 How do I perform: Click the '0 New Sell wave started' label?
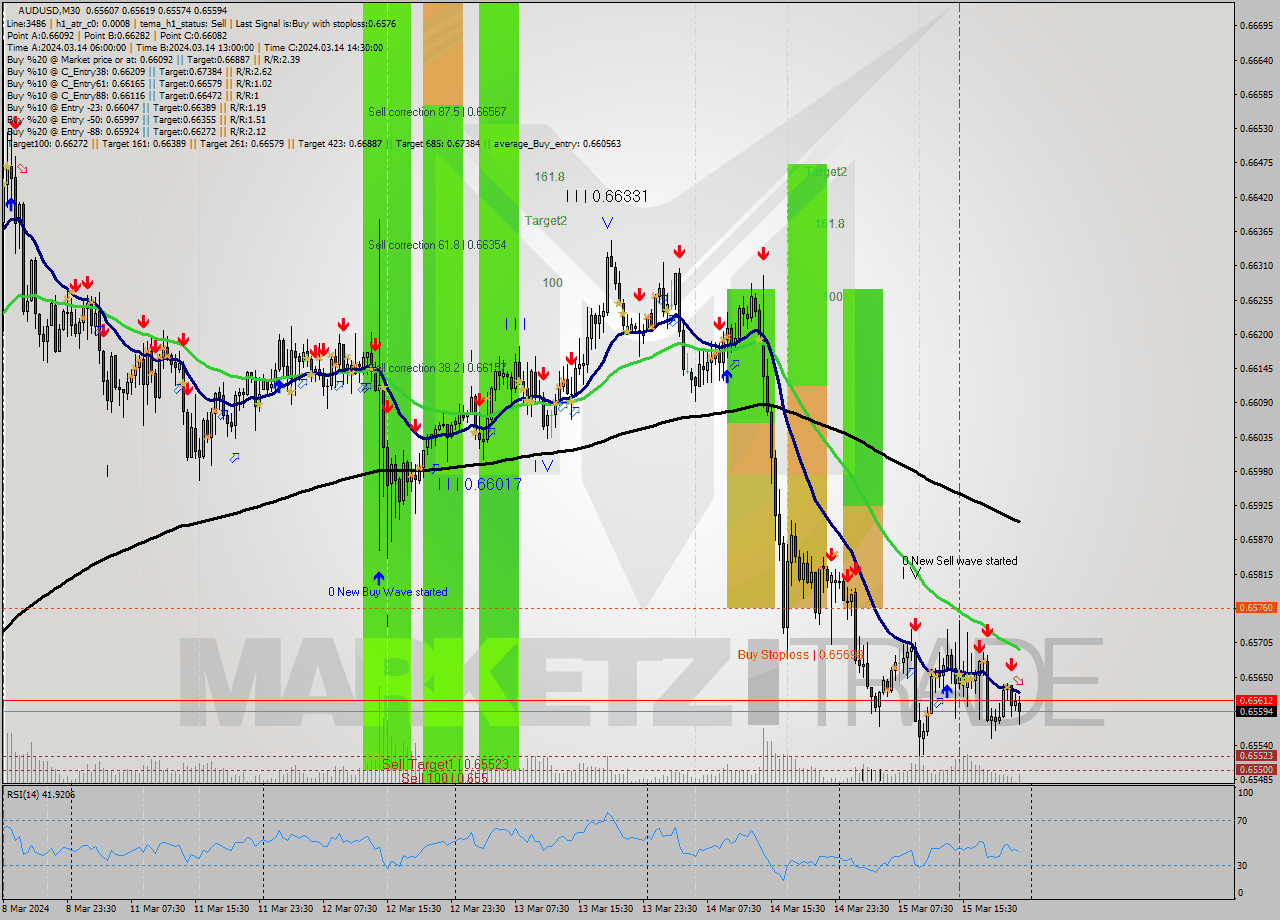point(960,561)
